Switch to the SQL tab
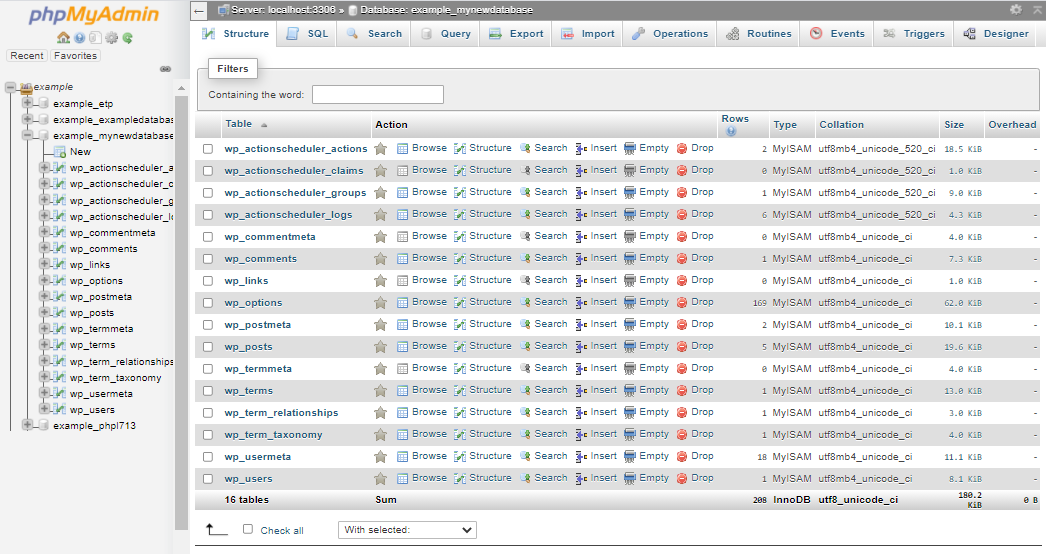Image resolution: width=1046 pixels, height=554 pixels. click(x=307, y=34)
